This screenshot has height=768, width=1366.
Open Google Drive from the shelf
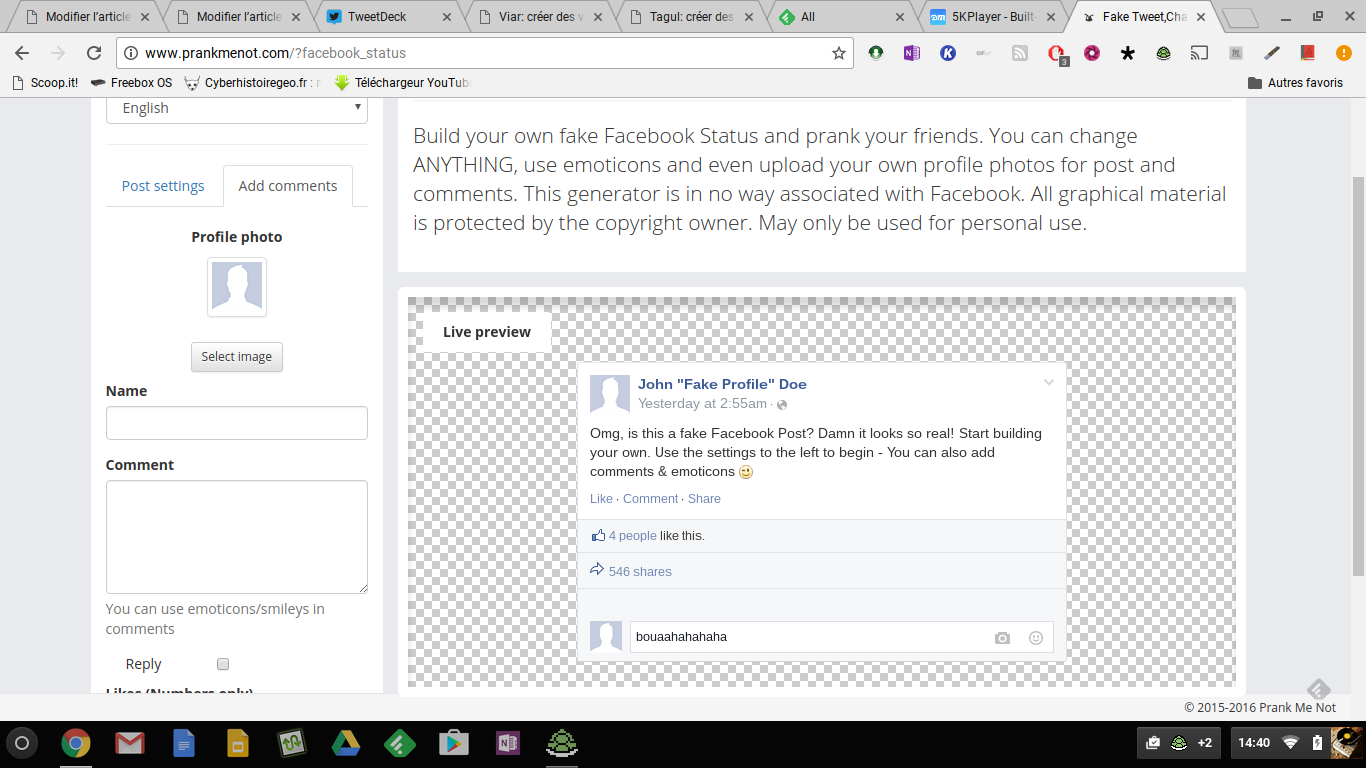click(x=346, y=743)
